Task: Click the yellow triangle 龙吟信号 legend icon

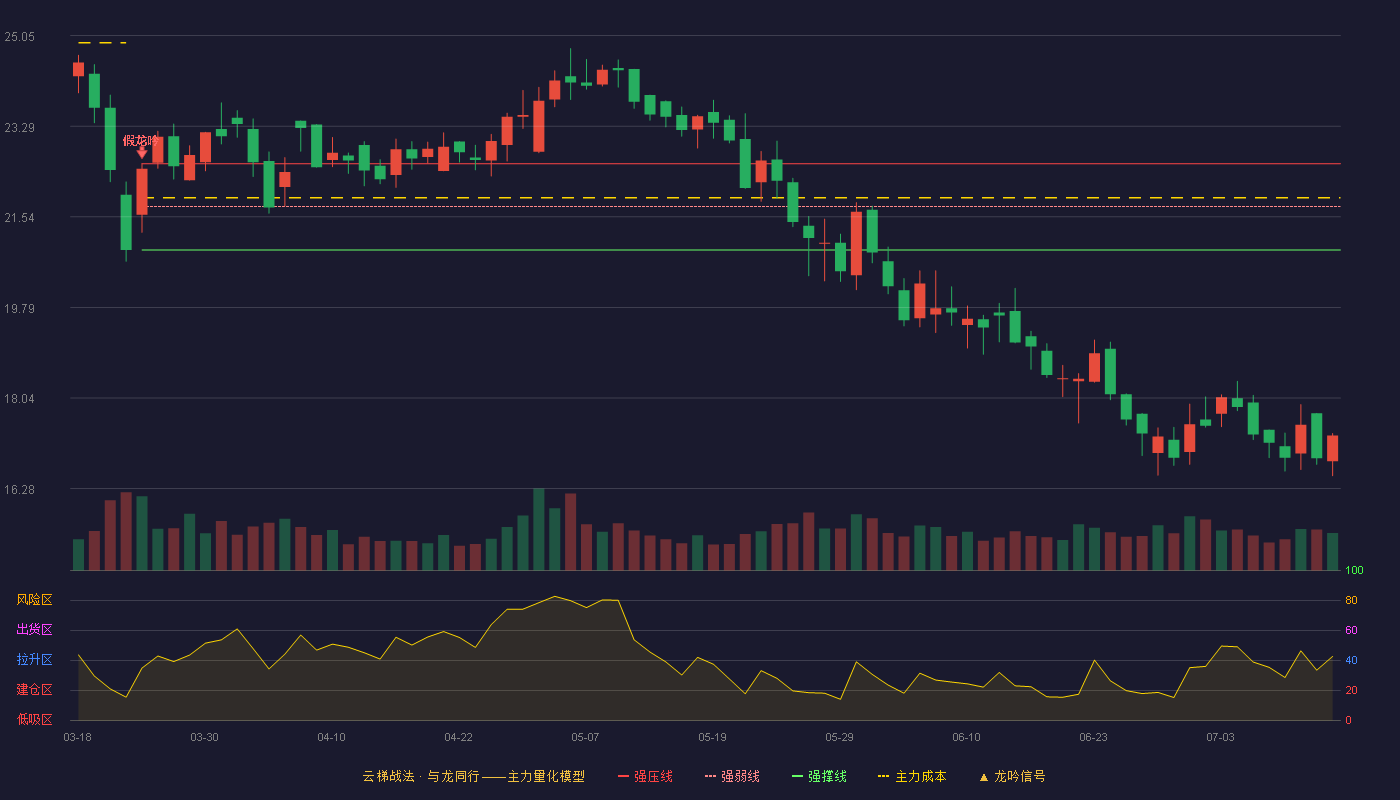Action: [983, 777]
